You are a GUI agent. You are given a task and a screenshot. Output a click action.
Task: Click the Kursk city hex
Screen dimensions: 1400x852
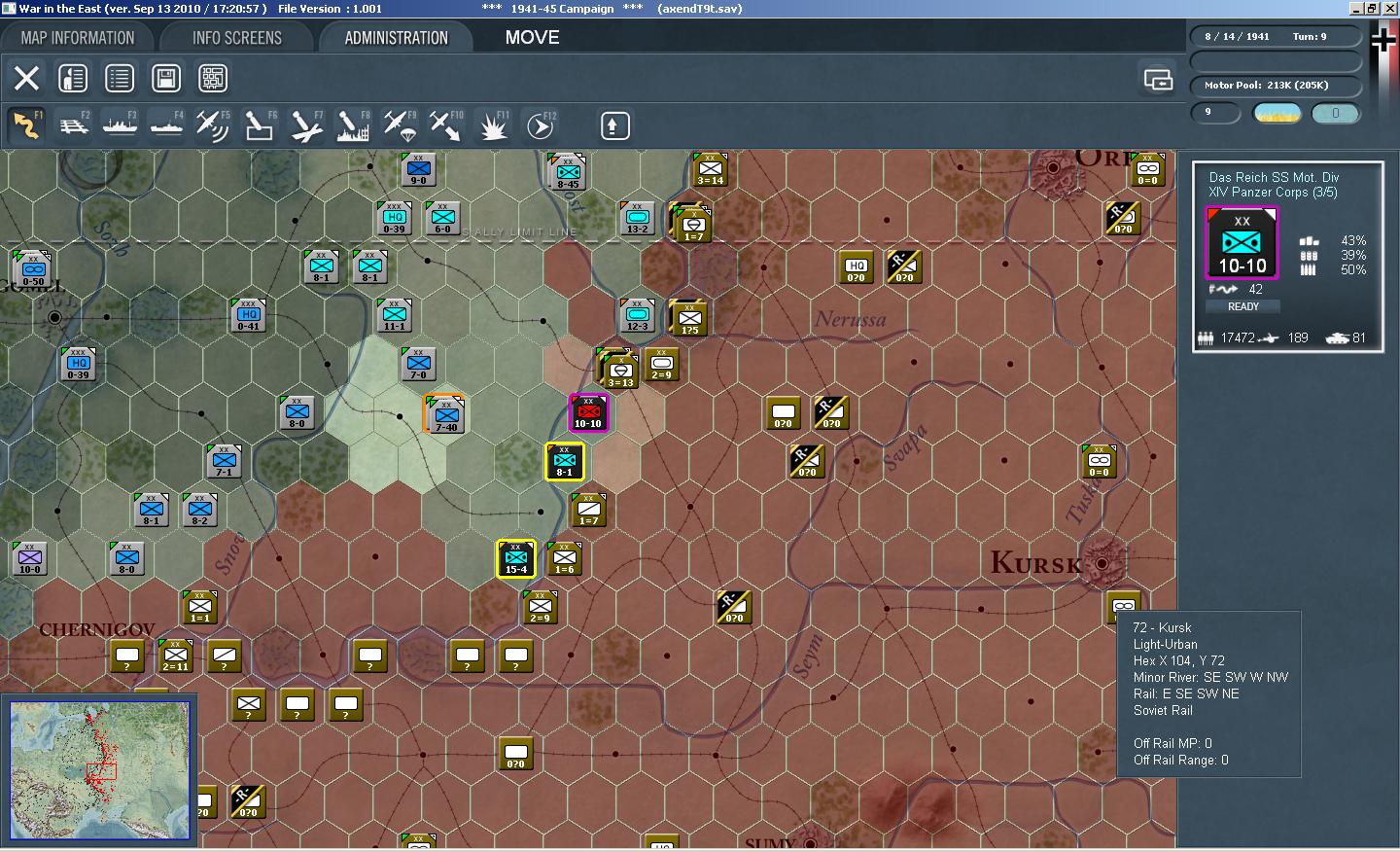point(1102,563)
